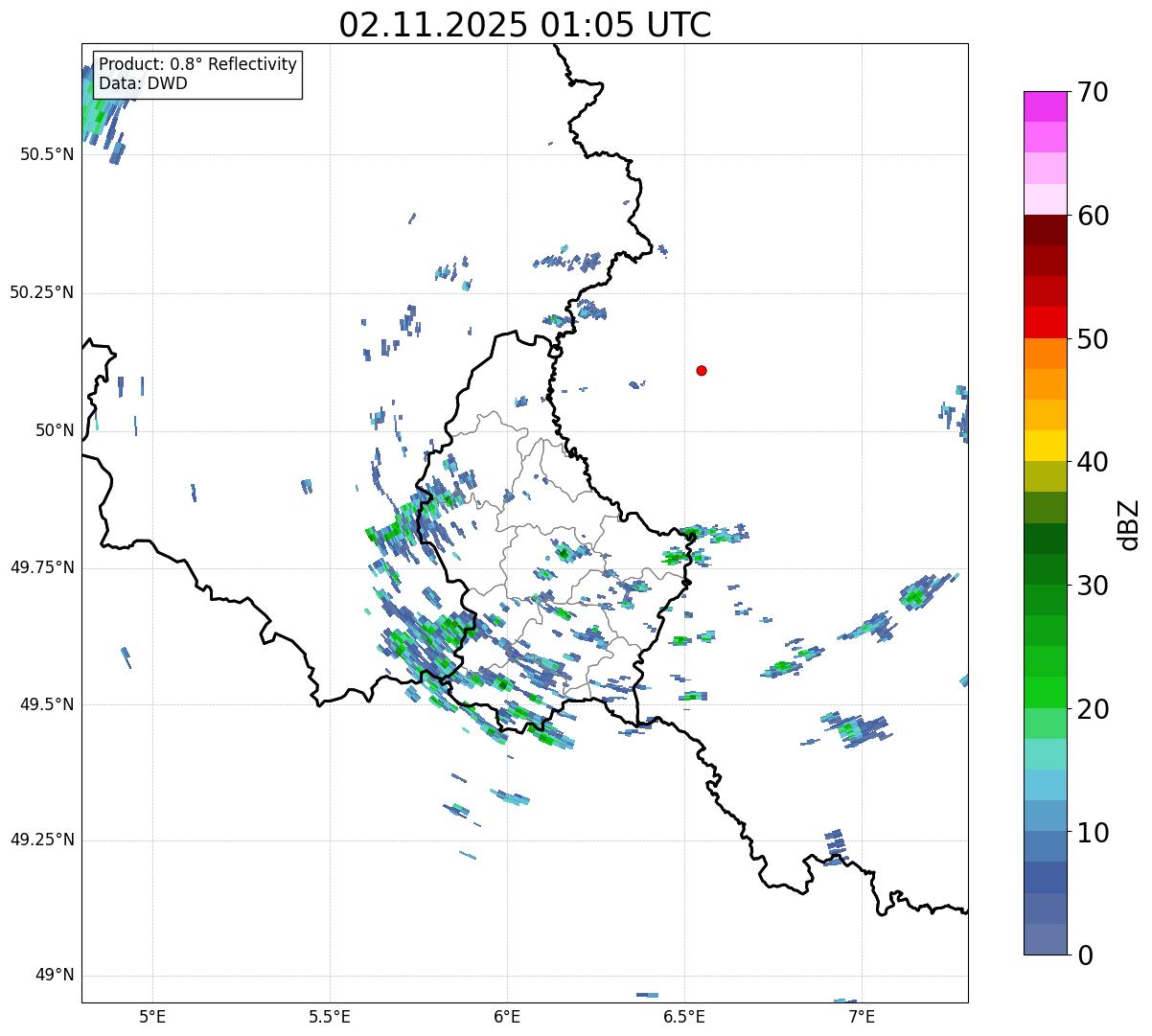Image resolution: width=1152 pixels, height=1036 pixels.
Task: Click the 6.5°E longitude label
Action: 684,1016
